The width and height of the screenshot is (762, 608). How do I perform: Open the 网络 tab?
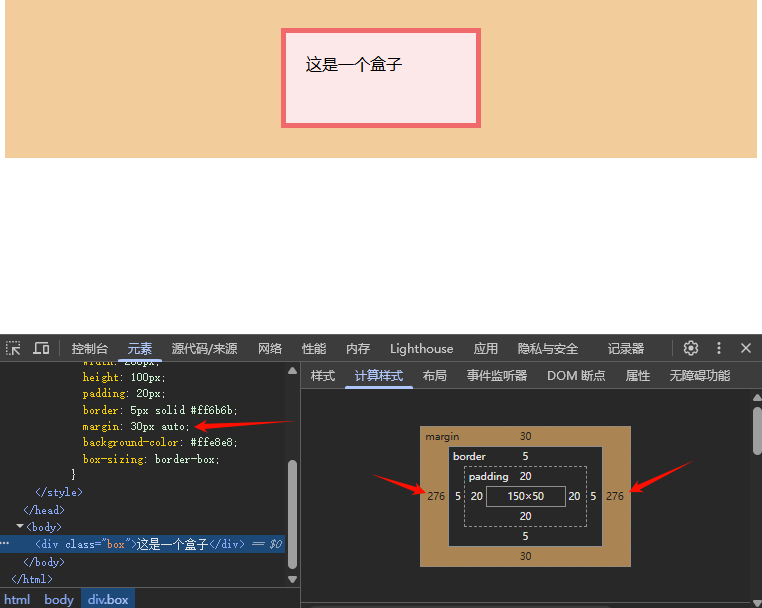coord(270,349)
